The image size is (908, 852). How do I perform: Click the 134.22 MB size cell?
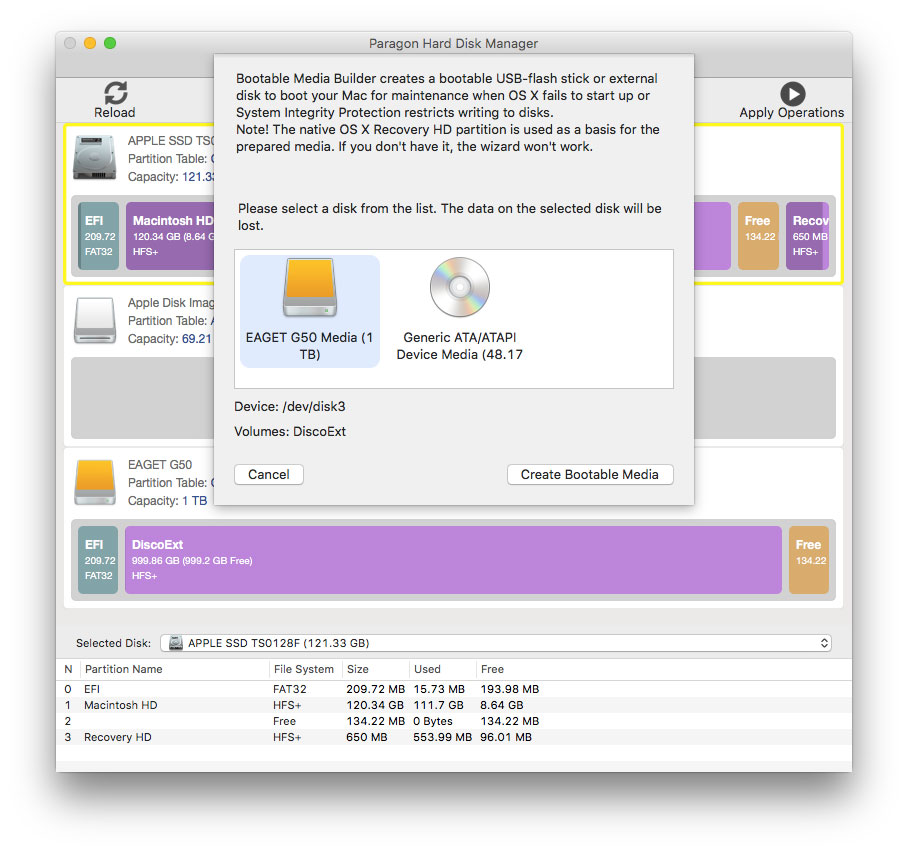(376, 721)
